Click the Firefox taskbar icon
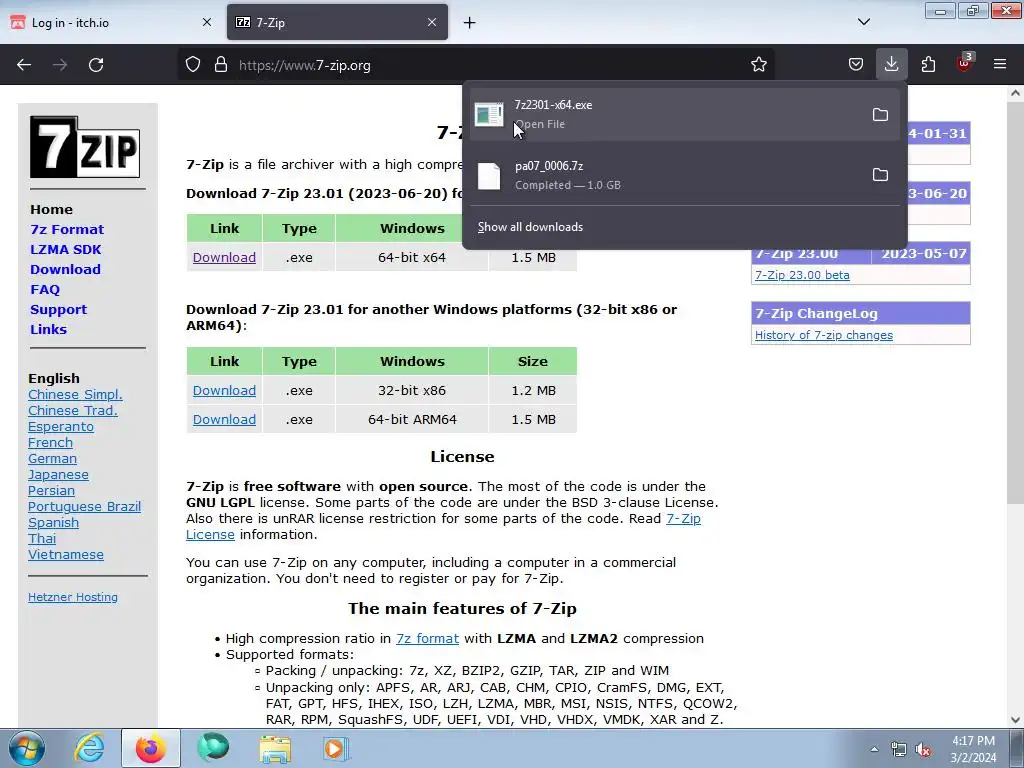Image resolution: width=1024 pixels, height=768 pixels. 151,748
